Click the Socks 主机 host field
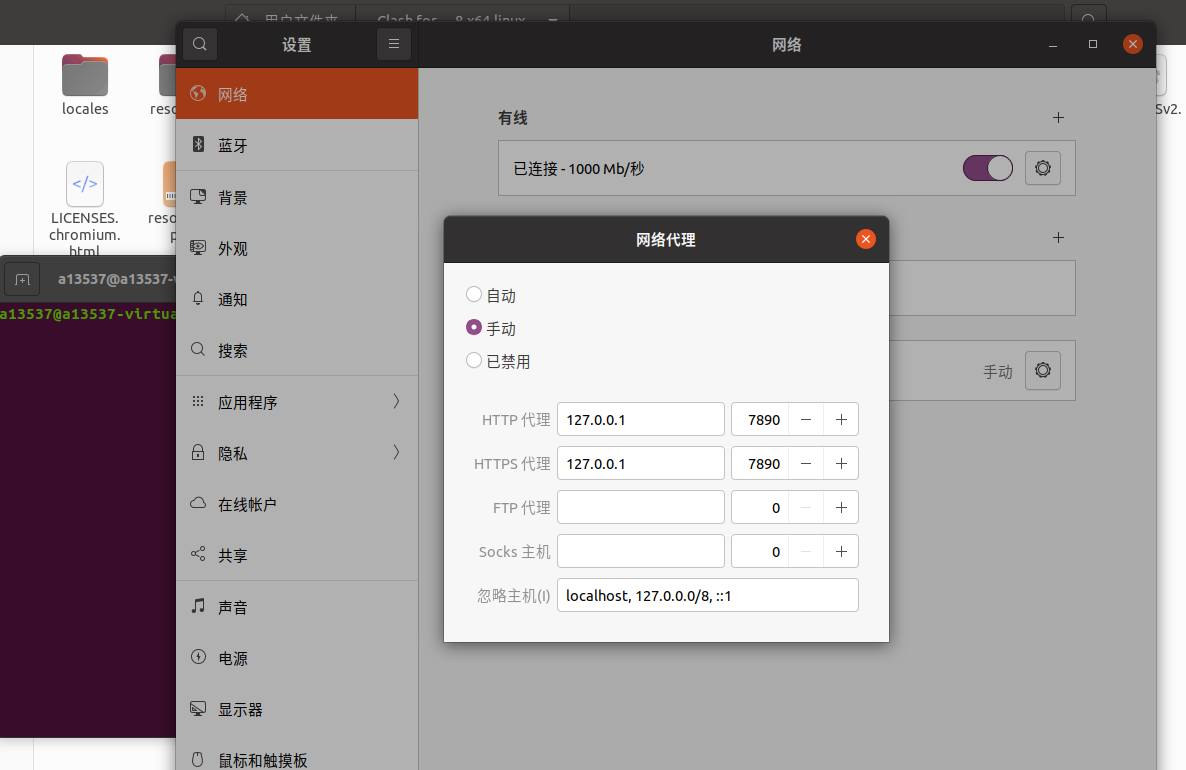 [641, 551]
